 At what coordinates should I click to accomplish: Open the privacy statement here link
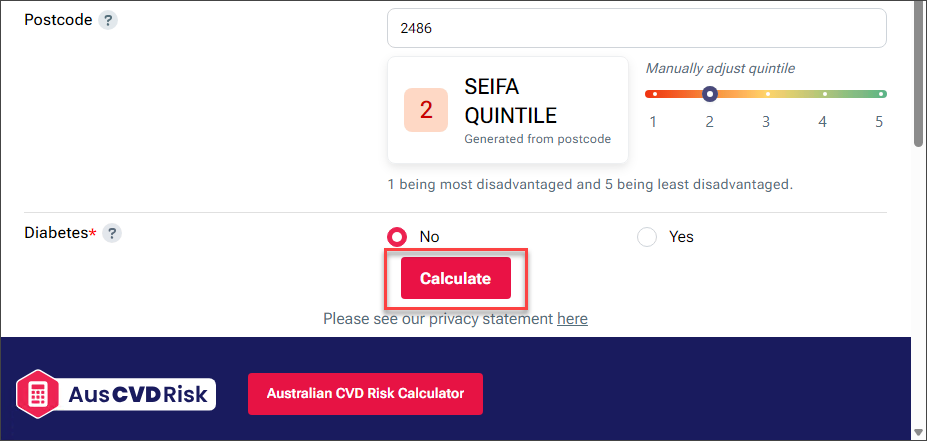tap(572, 319)
